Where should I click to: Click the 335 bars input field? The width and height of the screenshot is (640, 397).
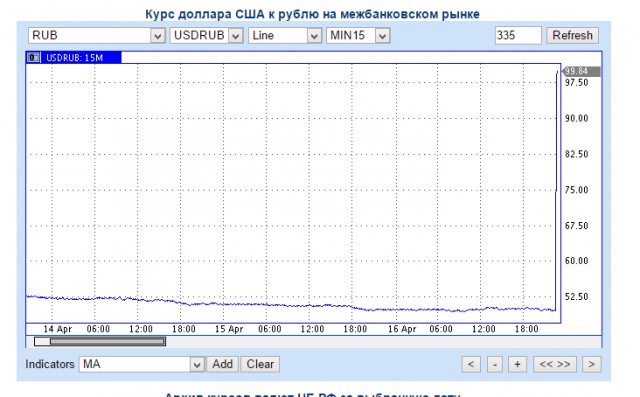(518, 35)
